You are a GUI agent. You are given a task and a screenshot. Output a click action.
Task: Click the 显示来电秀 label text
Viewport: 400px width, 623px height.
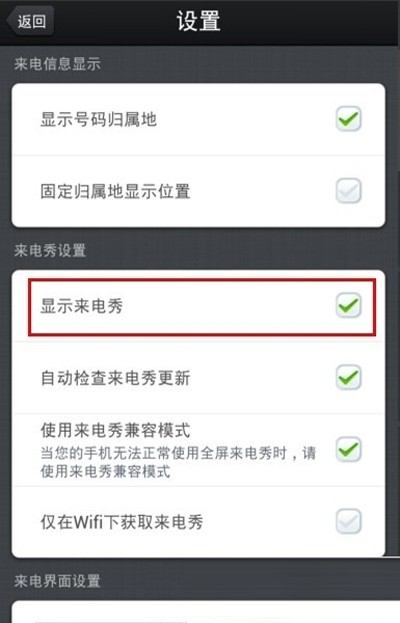point(82,306)
